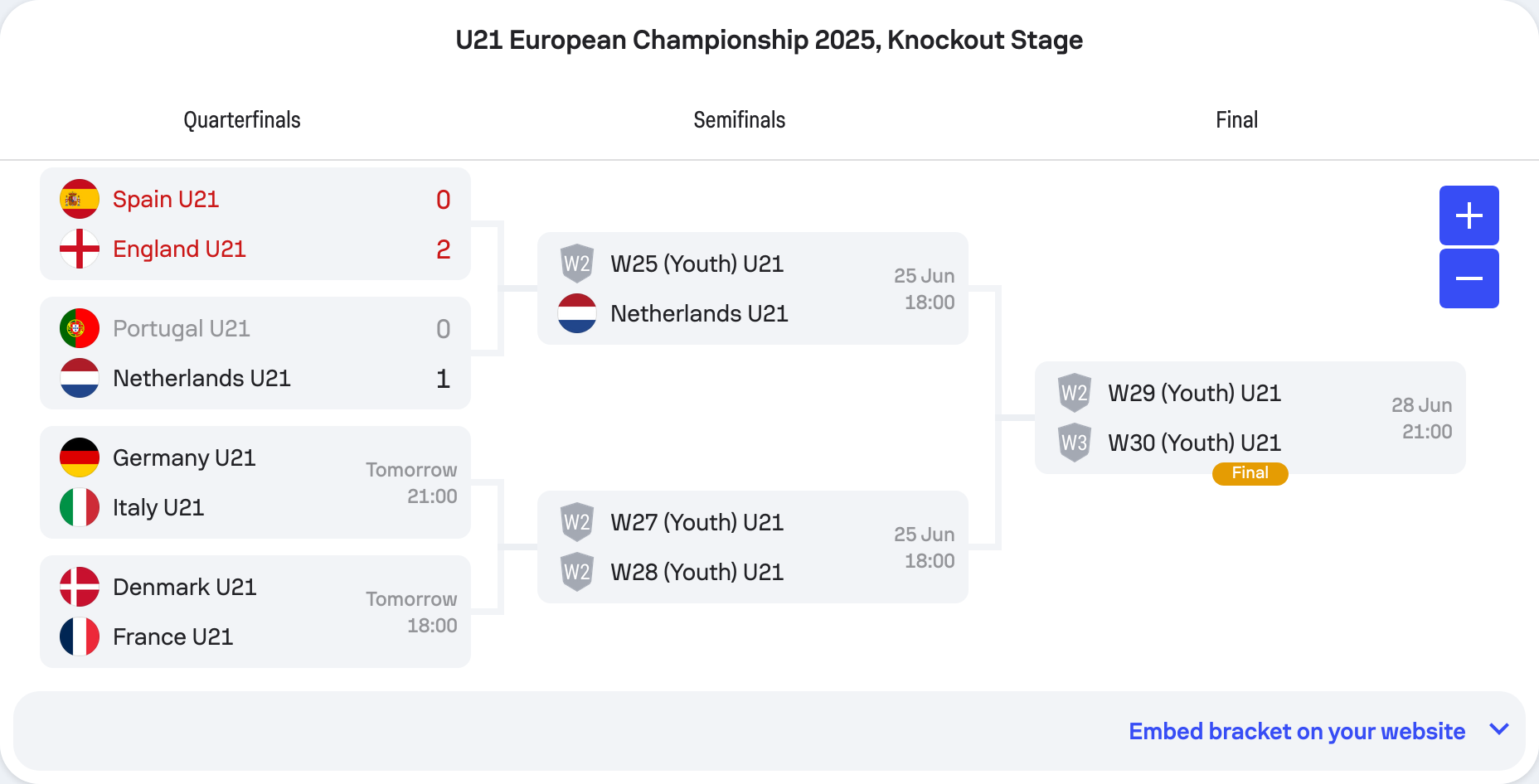This screenshot has height=784, width=1539.
Task: Open Netherlands U21 in the quarterfinal result
Action: (x=201, y=378)
